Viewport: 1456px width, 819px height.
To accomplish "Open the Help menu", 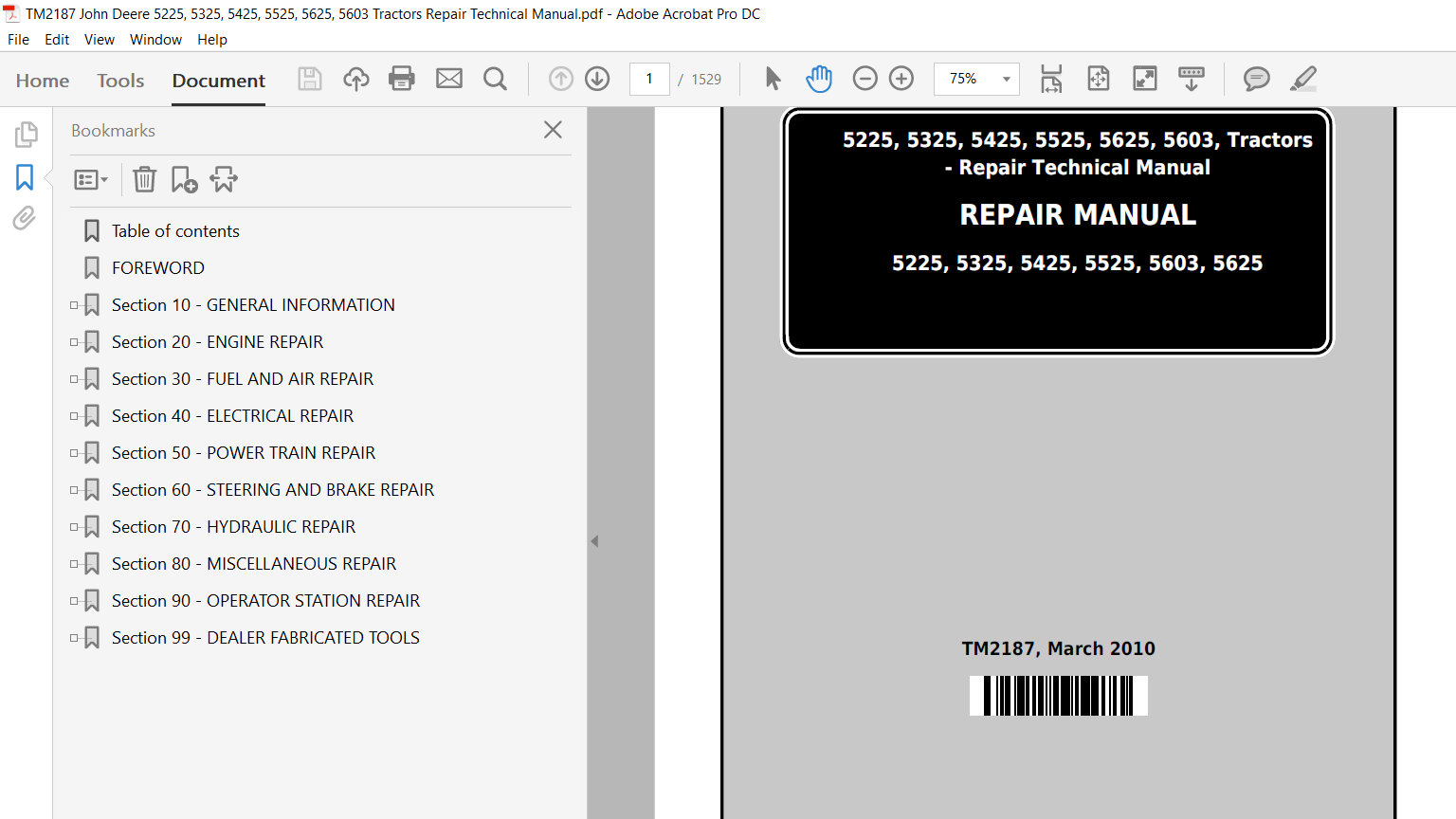I will pyautogui.click(x=212, y=40).
